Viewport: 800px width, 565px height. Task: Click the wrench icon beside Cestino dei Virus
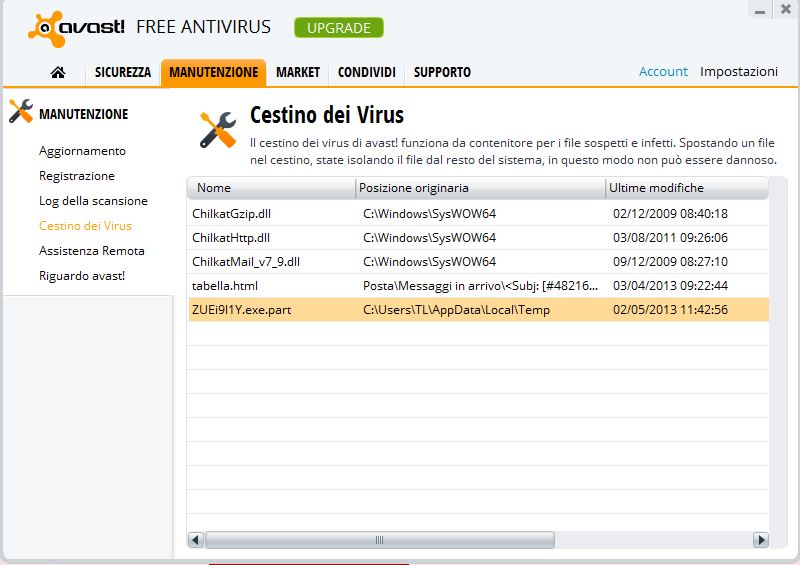pos(218,130)
